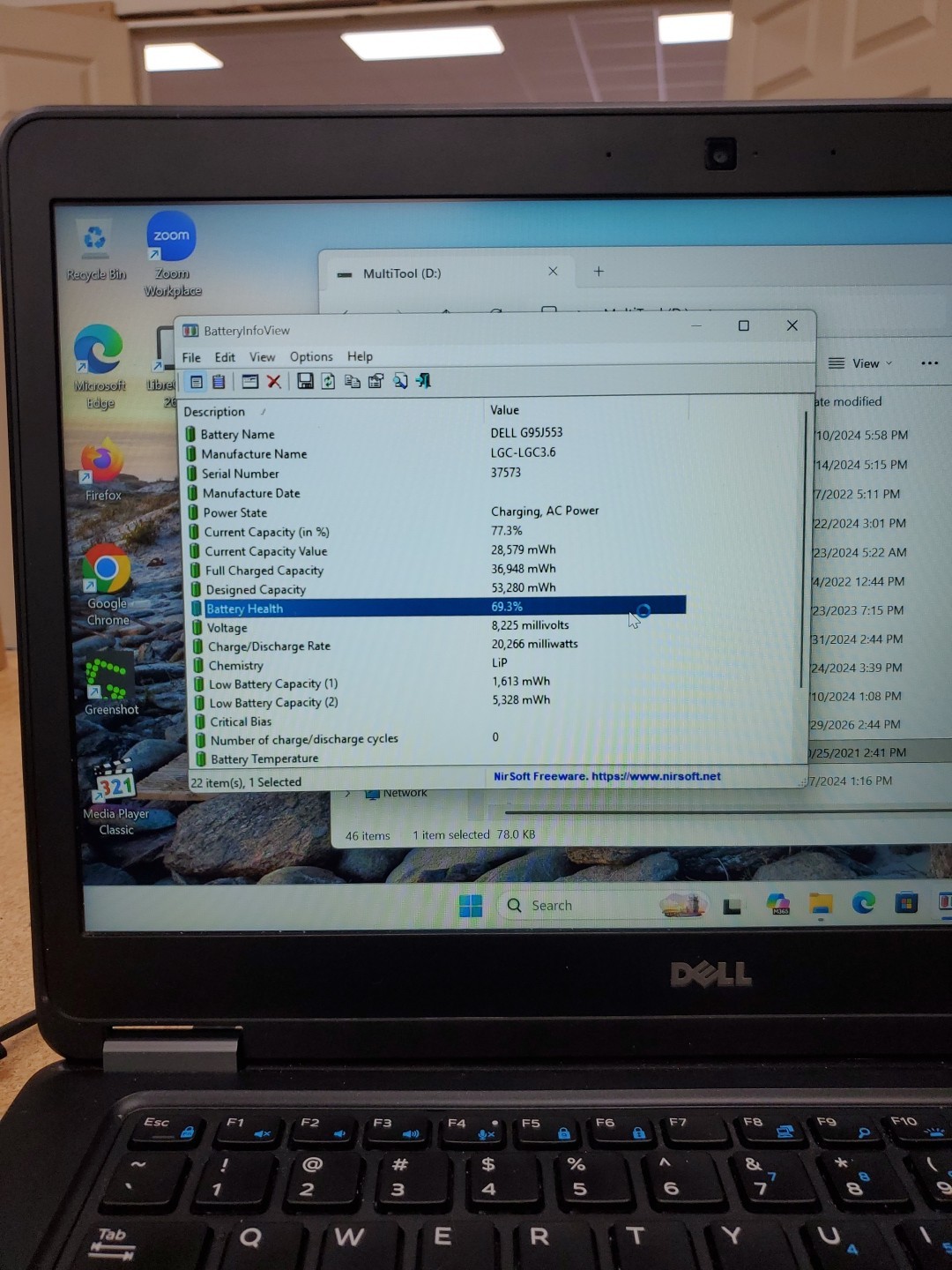Open the Windows Start menu
Image resolution: width=952 pixels, height=1270 pixels.
click(471, 906)
